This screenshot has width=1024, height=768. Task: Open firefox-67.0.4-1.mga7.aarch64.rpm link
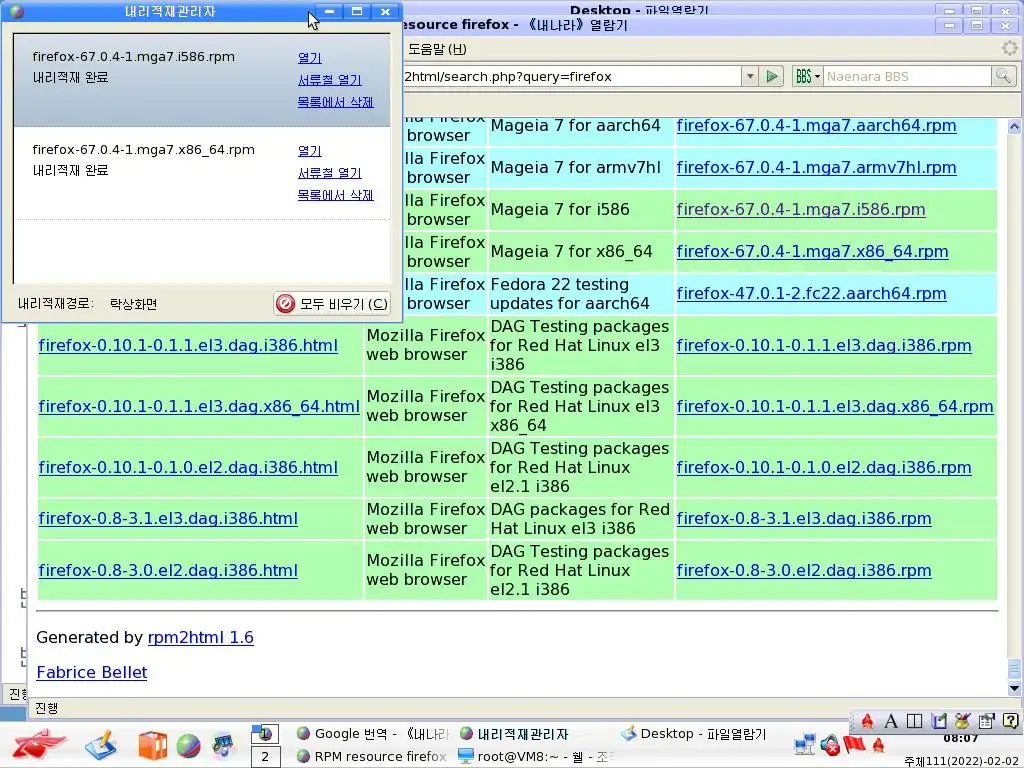[816, 125]
